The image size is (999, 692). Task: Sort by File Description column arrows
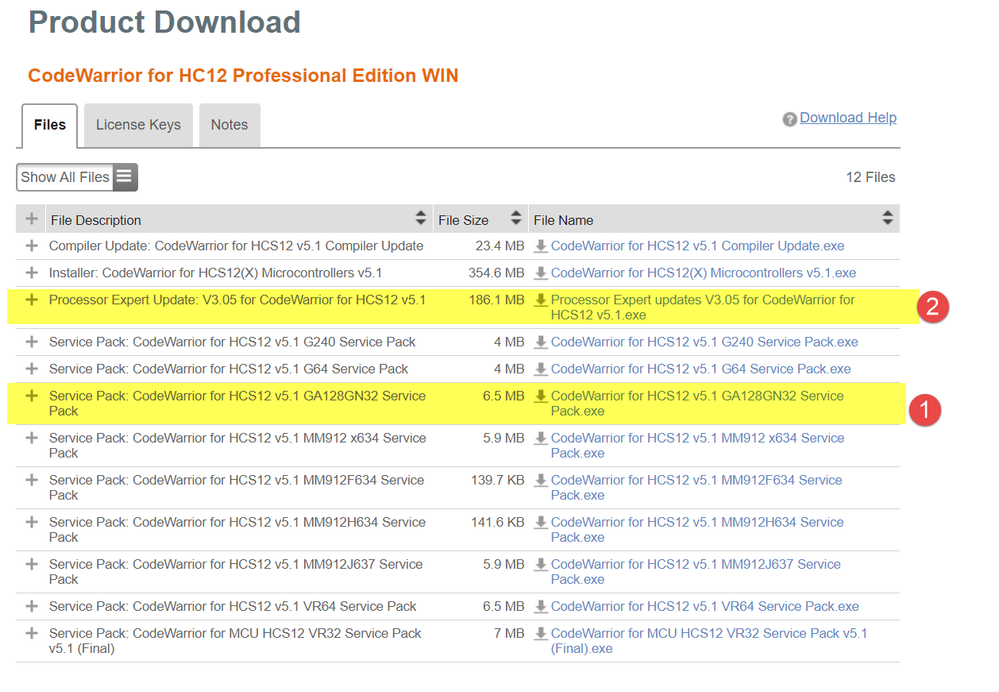420,218
